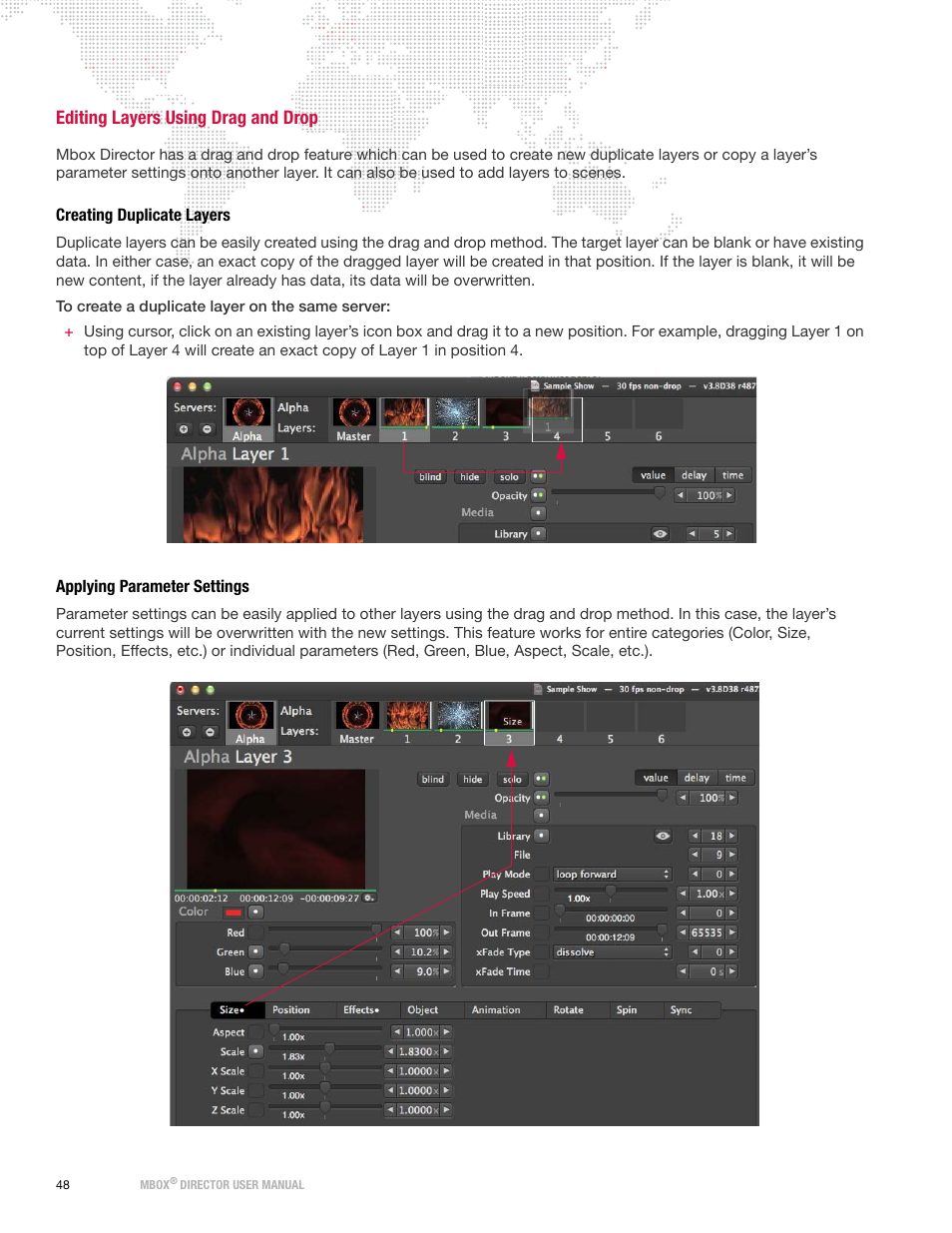Toggle Library indicator button in Layer 3 panel
Screen dimensions: 952x1233
(542, 836)
